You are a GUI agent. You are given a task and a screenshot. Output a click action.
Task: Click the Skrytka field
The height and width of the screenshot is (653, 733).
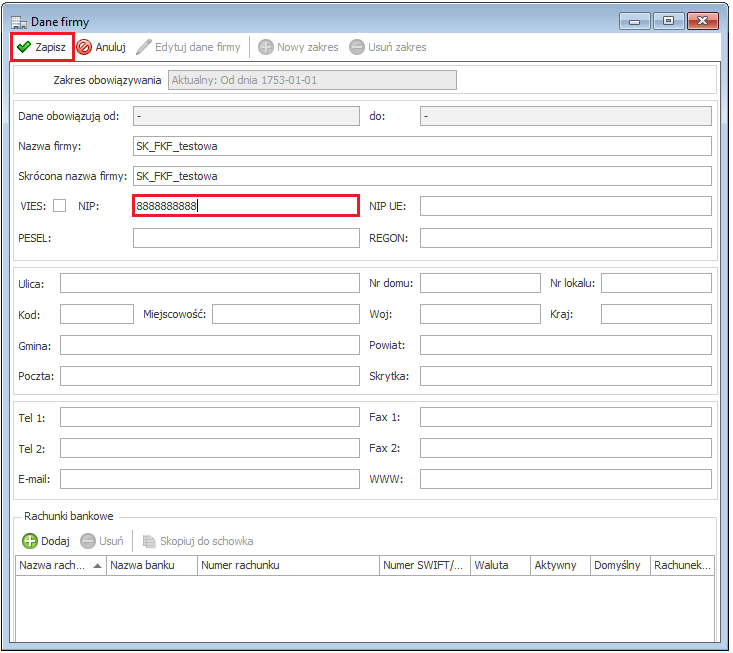(x=566, y=376)
